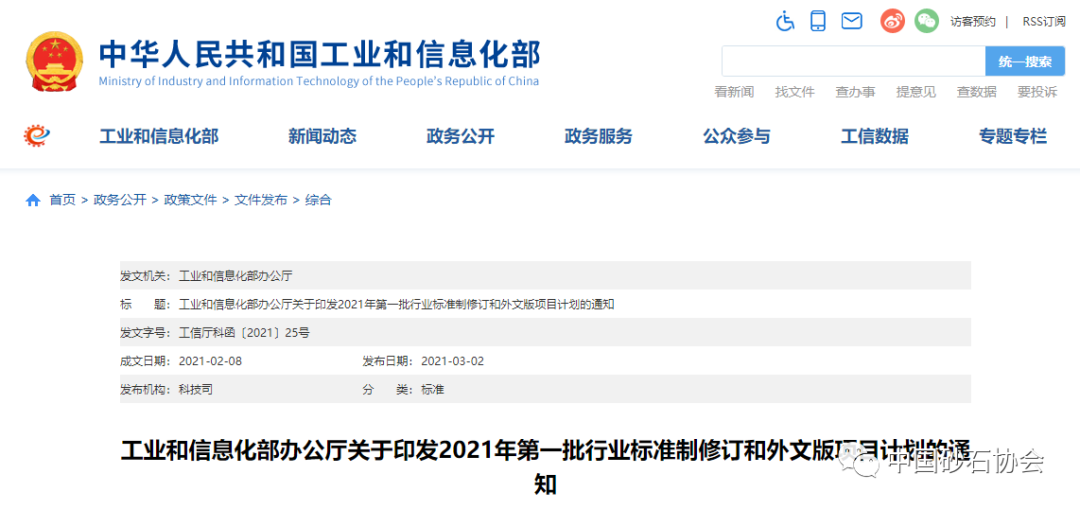This screenshot has height=509, width=1080.
Task: Open the 政务服务 navigation menu
Action: coord(598,136)
